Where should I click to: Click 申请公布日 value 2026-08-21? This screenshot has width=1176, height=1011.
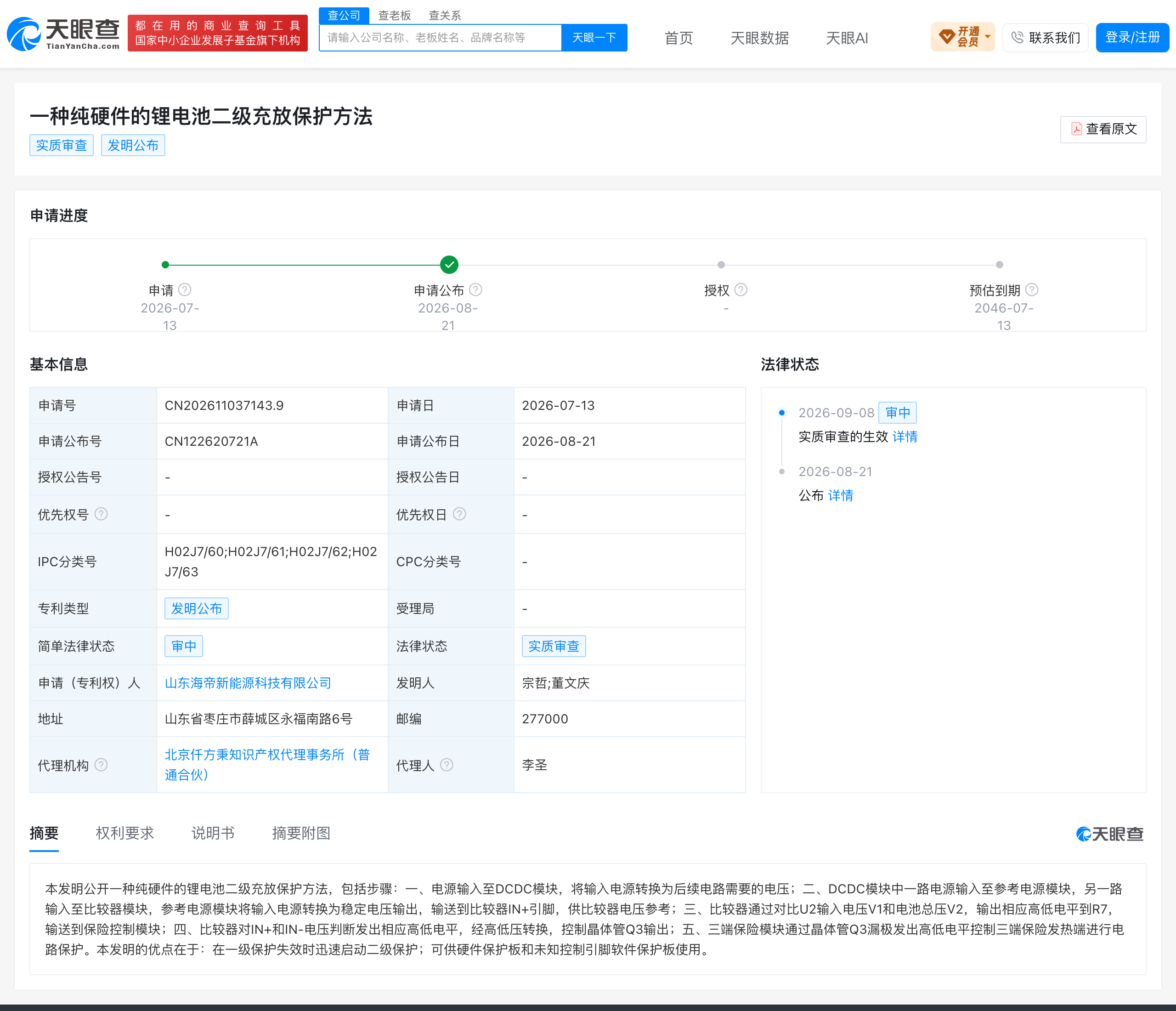pyautogui.click(x=559, y=441)
